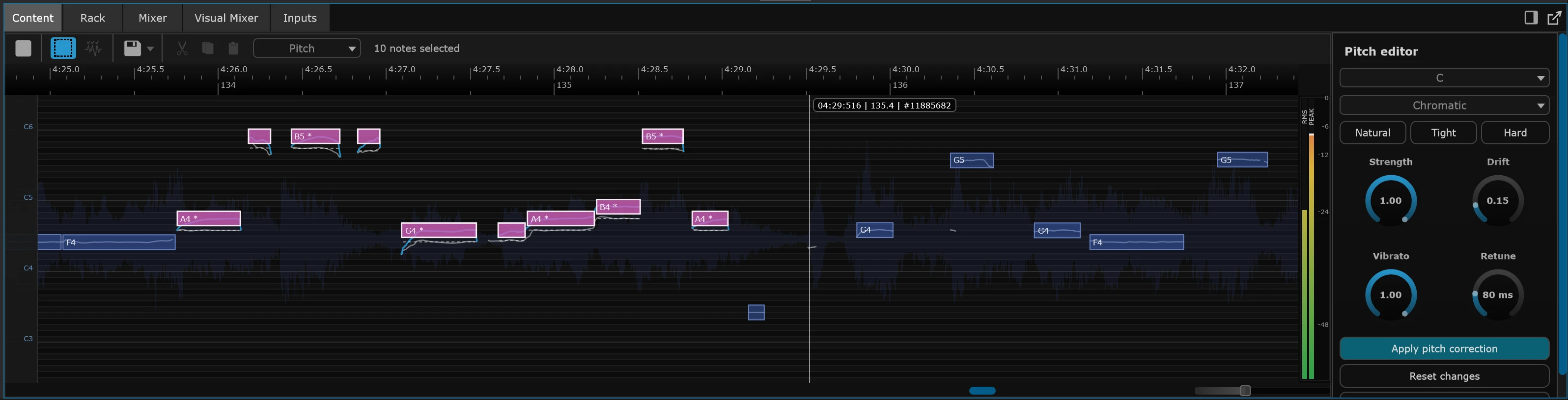Image resolution: width=1568 pixels, height=400 pixels.
Task: Click the Strength knob
Action: coord(1391,201)
